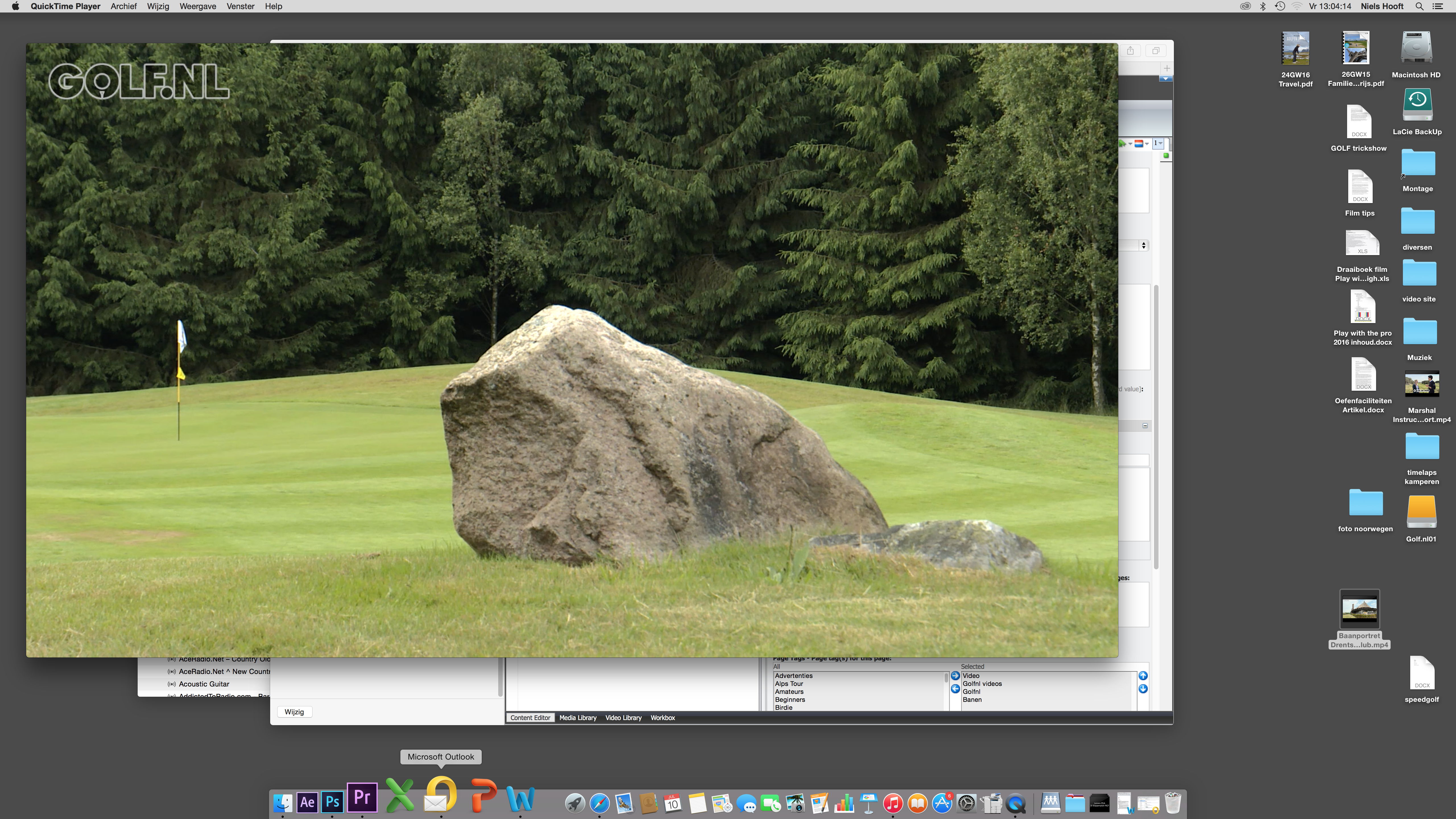Switch to the Workbox tab
1456x819 pixels.
(662, 718)
